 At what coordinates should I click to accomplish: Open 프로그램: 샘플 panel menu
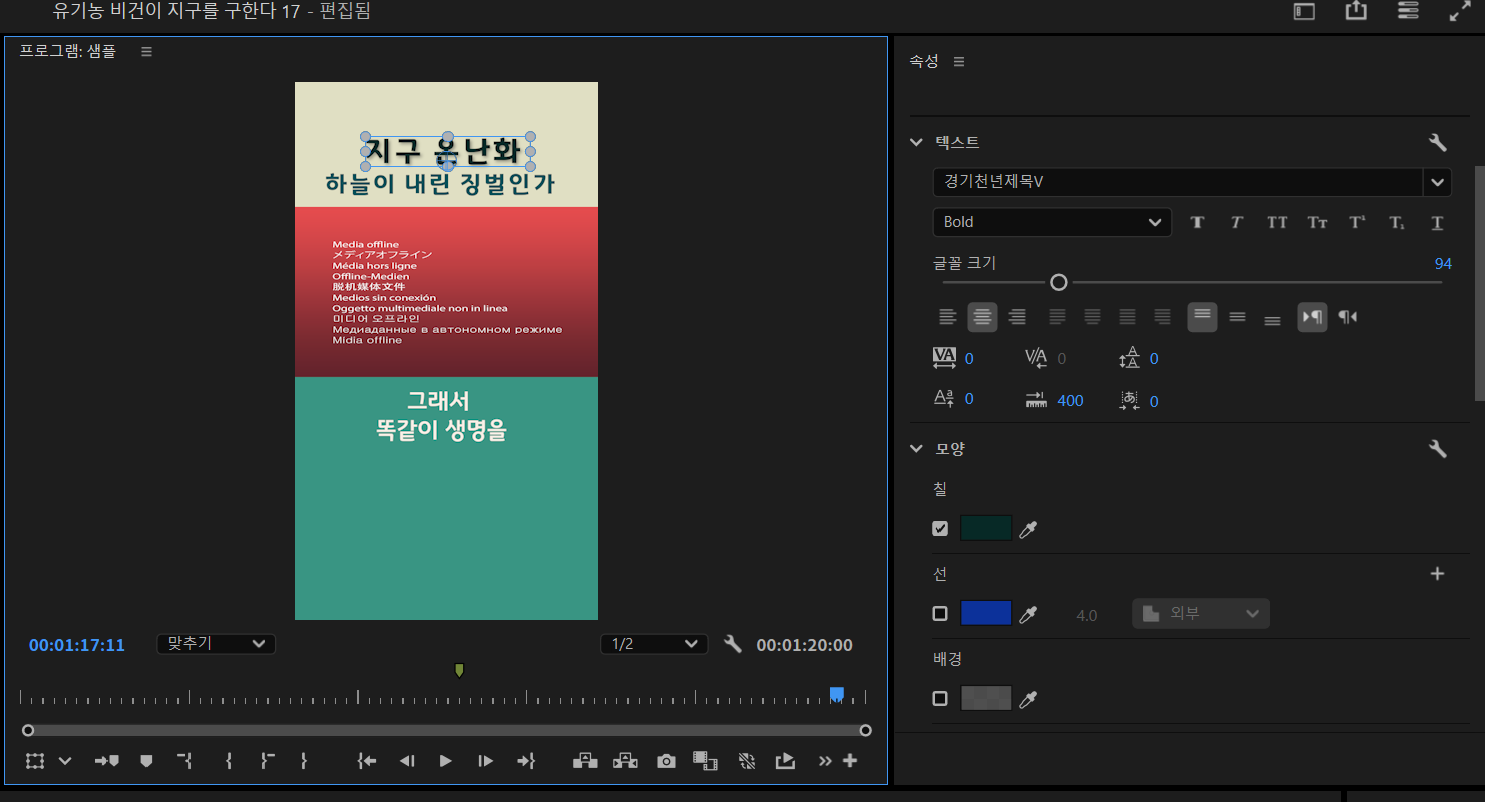(146, 52)
